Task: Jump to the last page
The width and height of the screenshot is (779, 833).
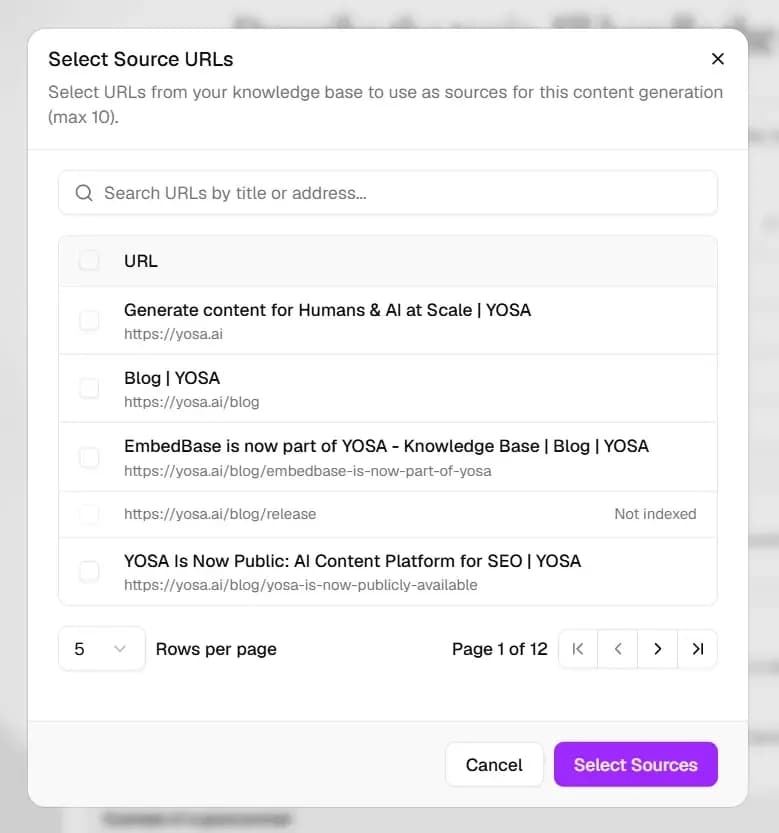Action: point(698,649)
